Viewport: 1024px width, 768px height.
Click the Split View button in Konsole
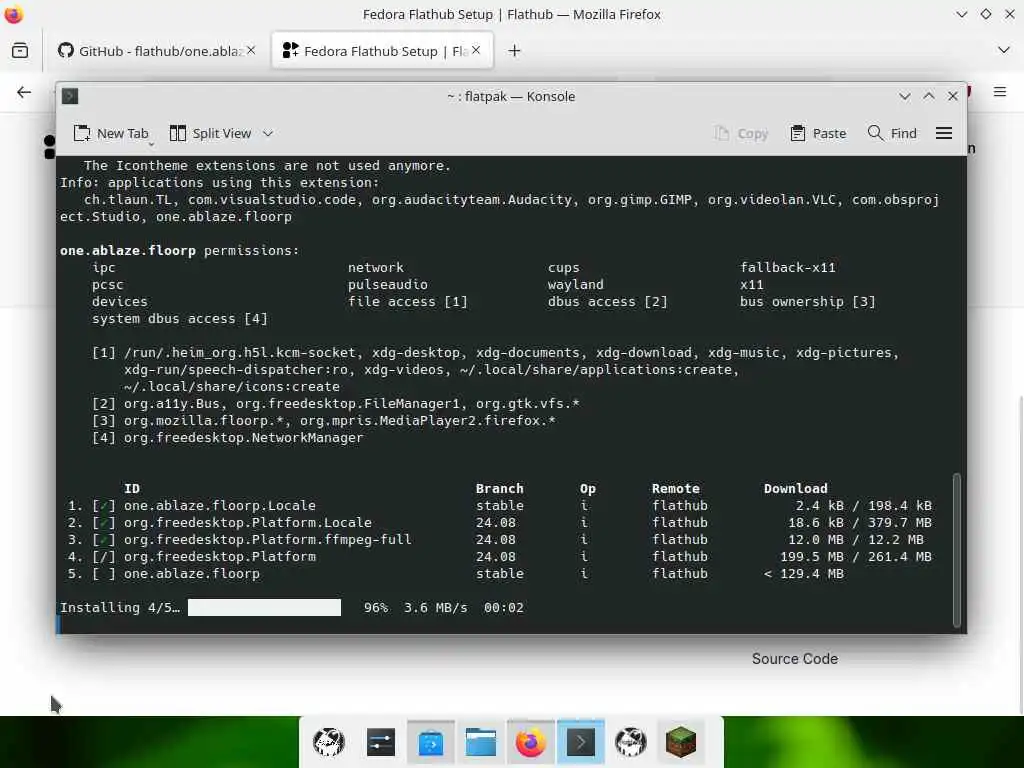coord(210,133)
